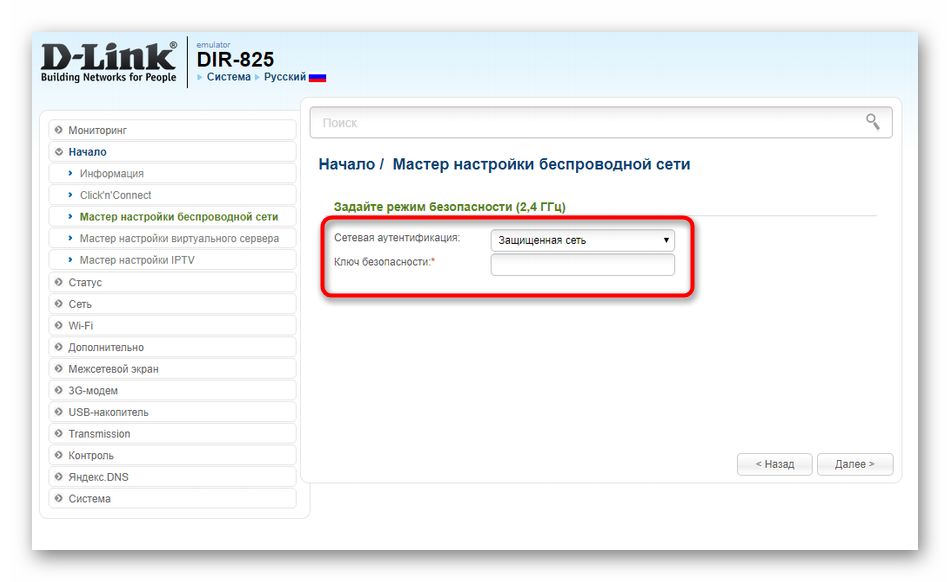This screenshot has height=582, width=950.
Task: Collapse the Начало section
Action: (87, 152)
